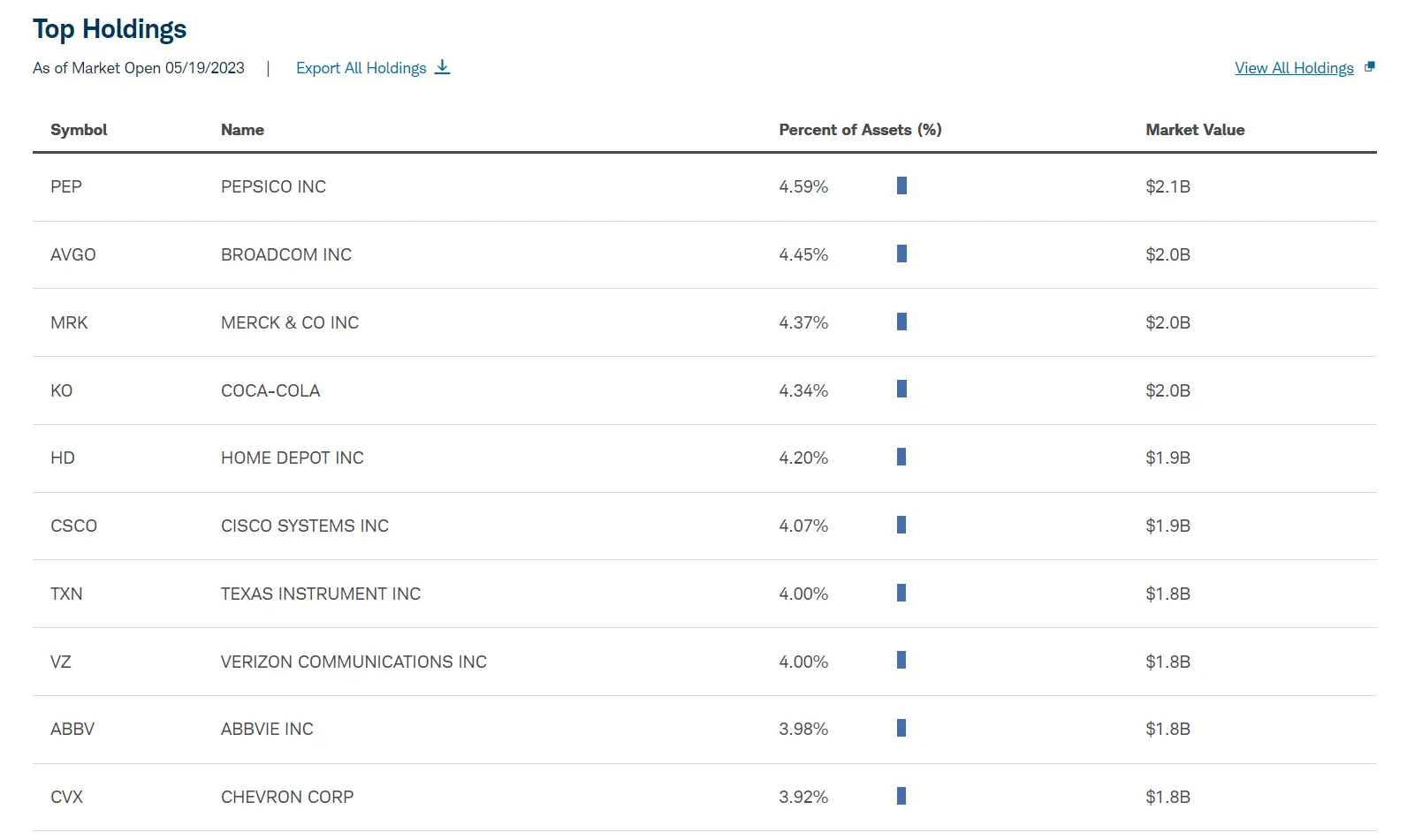Click the percent bar in the PEP row
The height and width of the screenshot is (840, 1407).
(x=901, y=185)
